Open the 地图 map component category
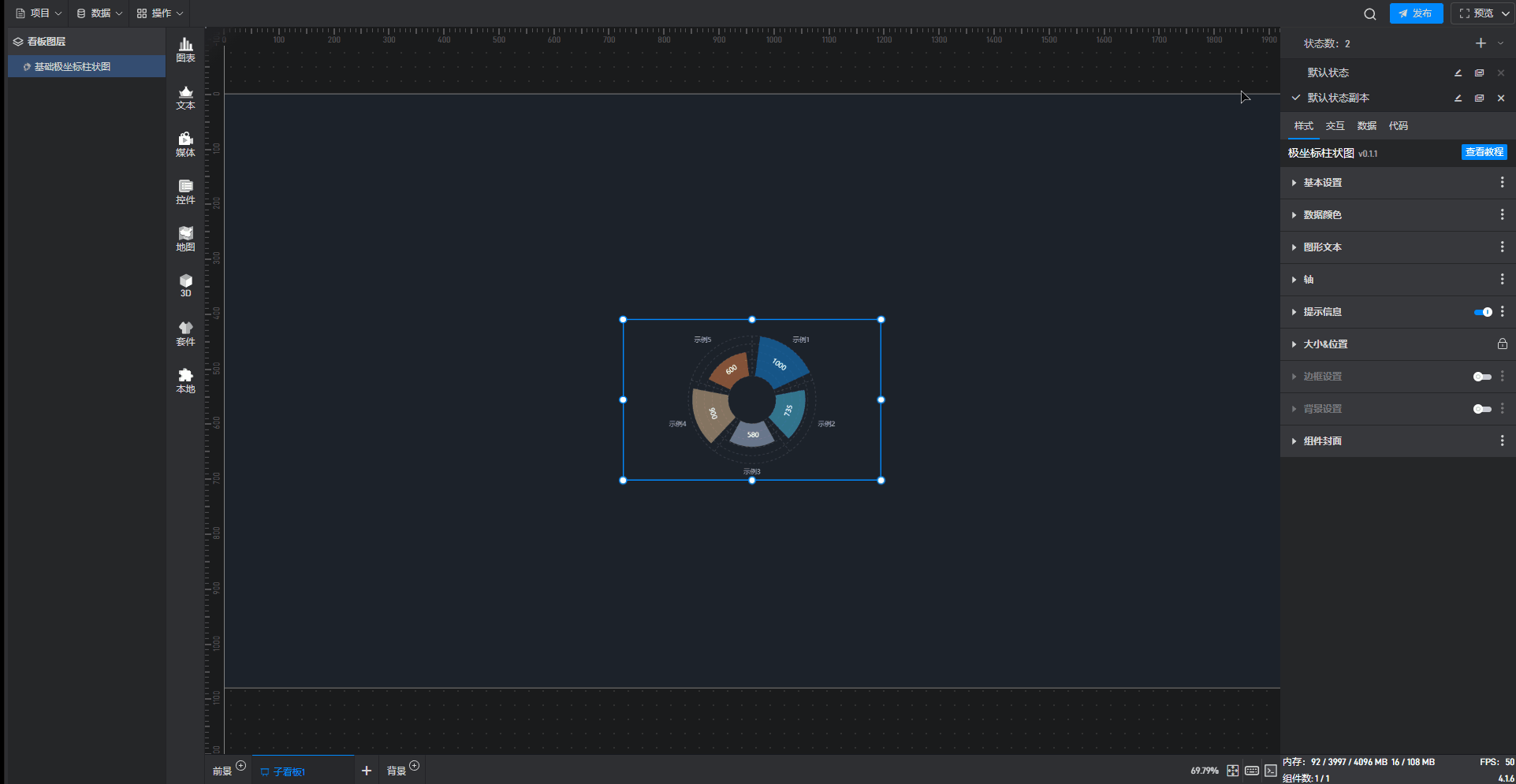This screenshot has width=1516, height=784. click(185, 239)
